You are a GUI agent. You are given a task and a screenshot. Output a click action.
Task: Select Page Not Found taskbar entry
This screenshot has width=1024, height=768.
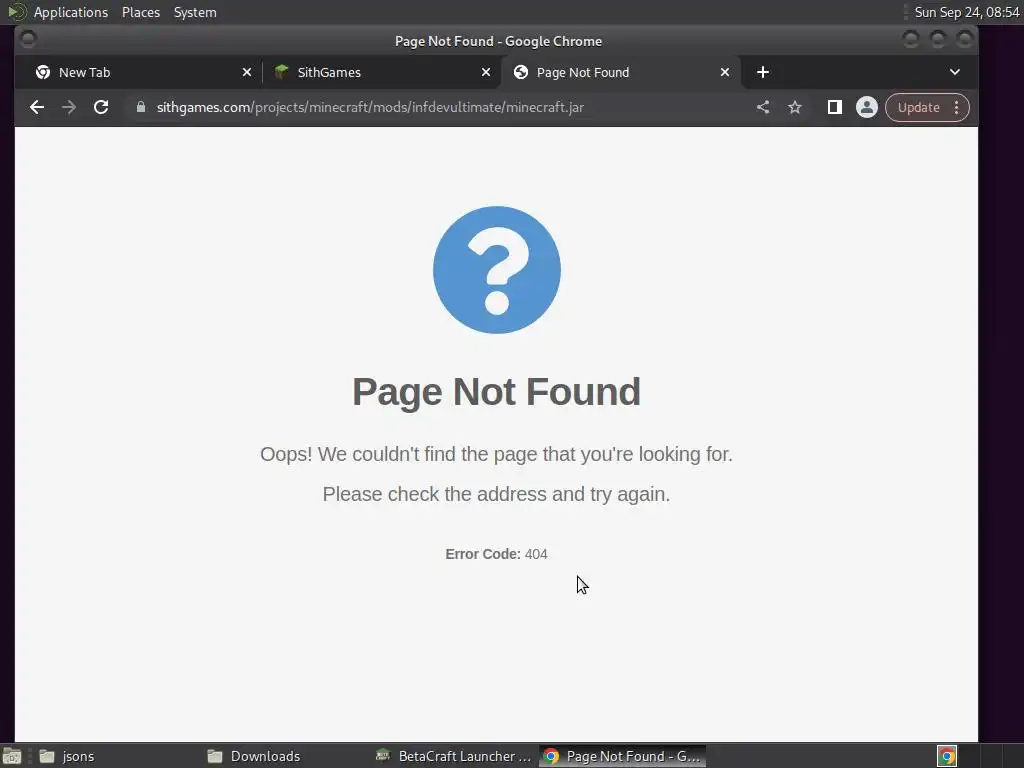point(622,756)
